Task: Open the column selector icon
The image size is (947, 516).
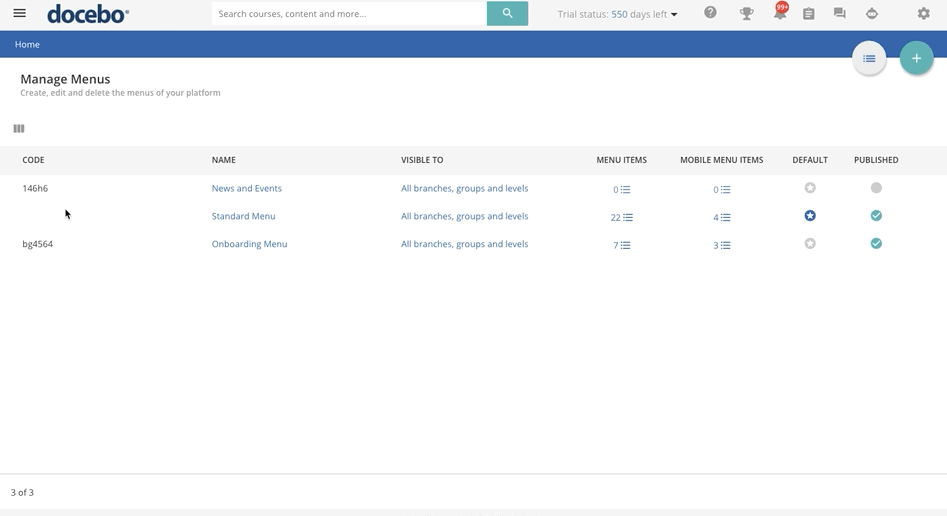Action: 19,128
